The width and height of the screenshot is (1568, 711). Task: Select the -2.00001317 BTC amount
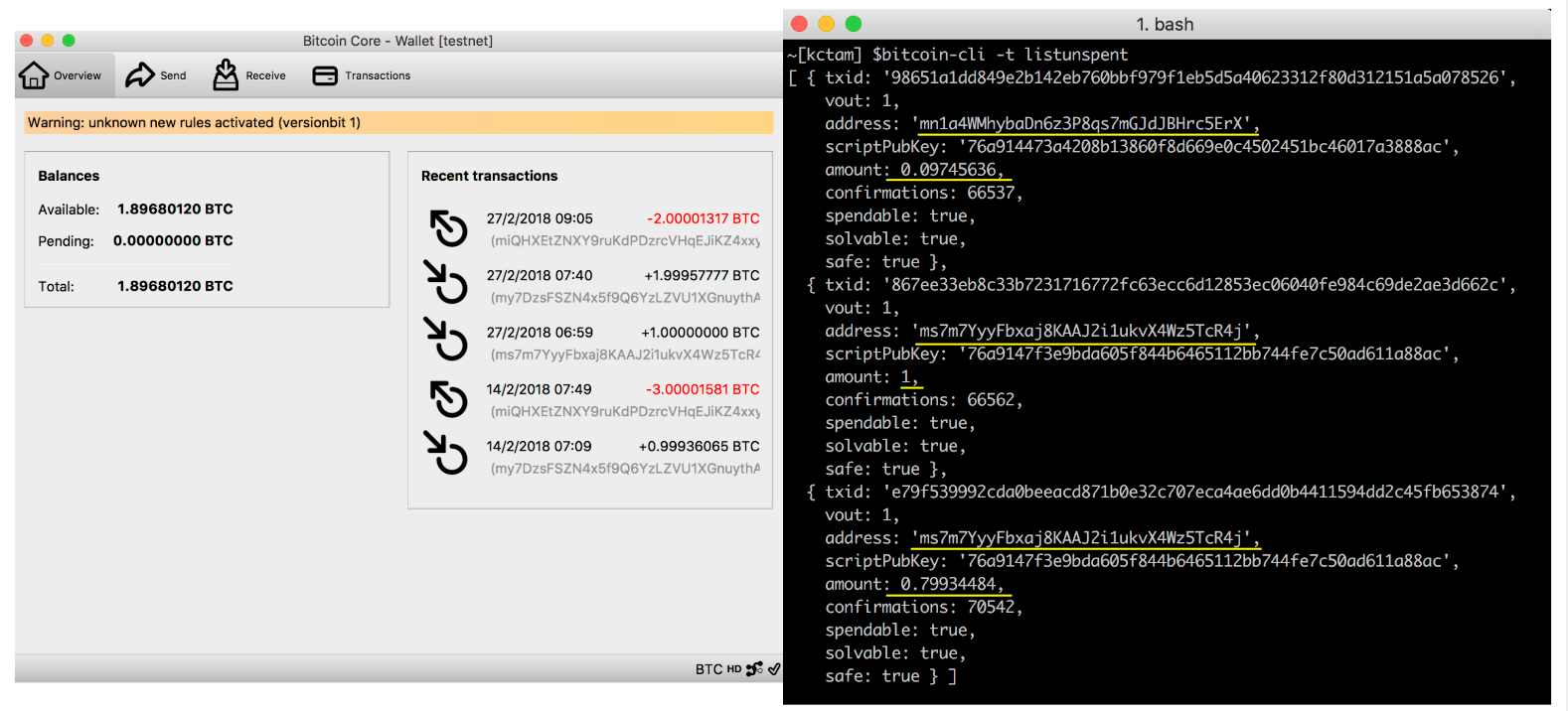tap(703, 218)
